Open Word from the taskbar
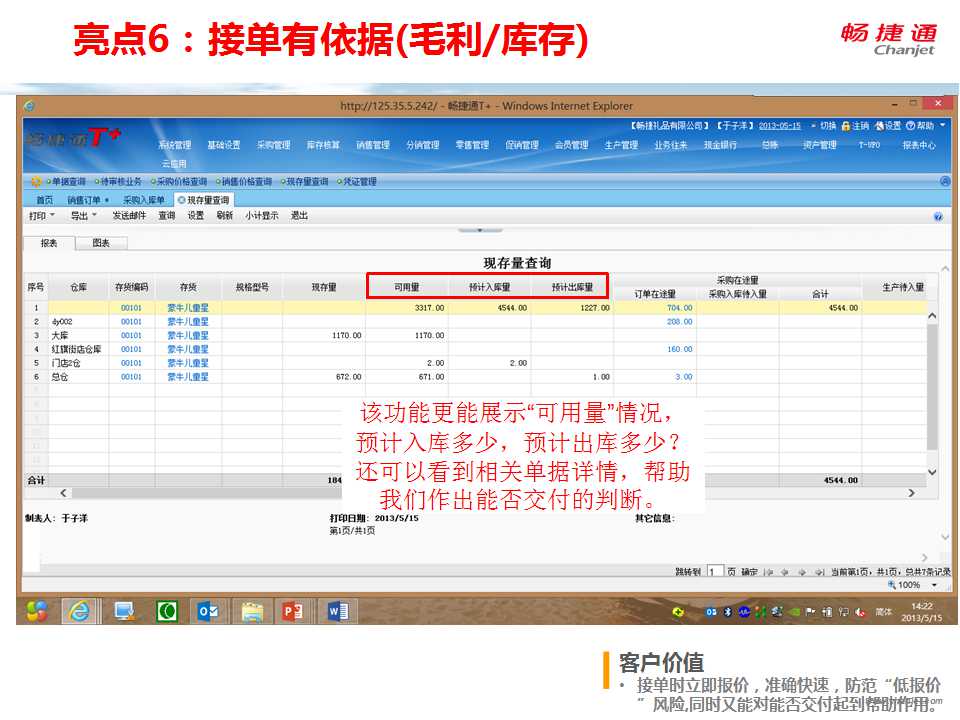 [335, 610]
